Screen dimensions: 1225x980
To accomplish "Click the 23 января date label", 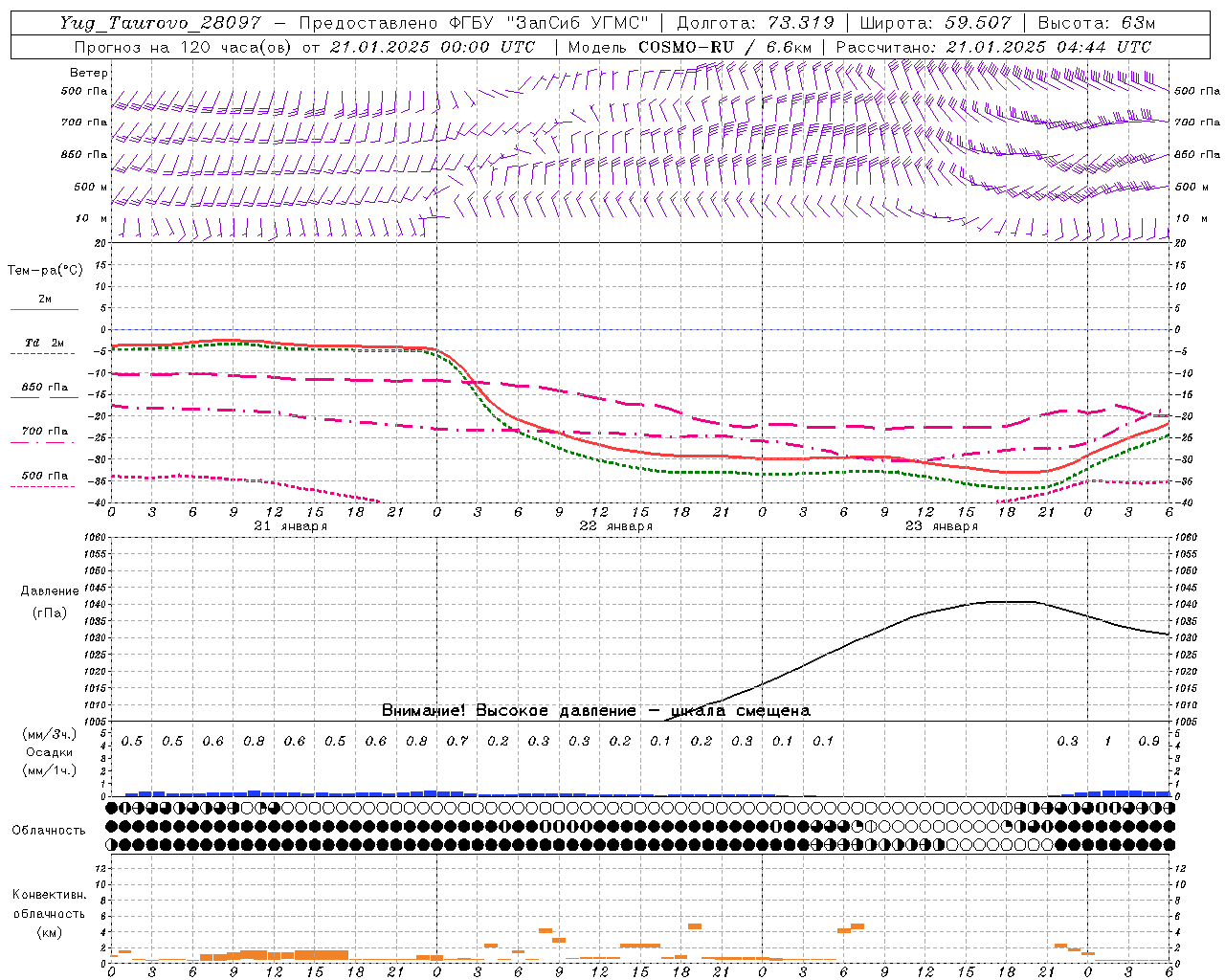I will [x=941, y=526].
